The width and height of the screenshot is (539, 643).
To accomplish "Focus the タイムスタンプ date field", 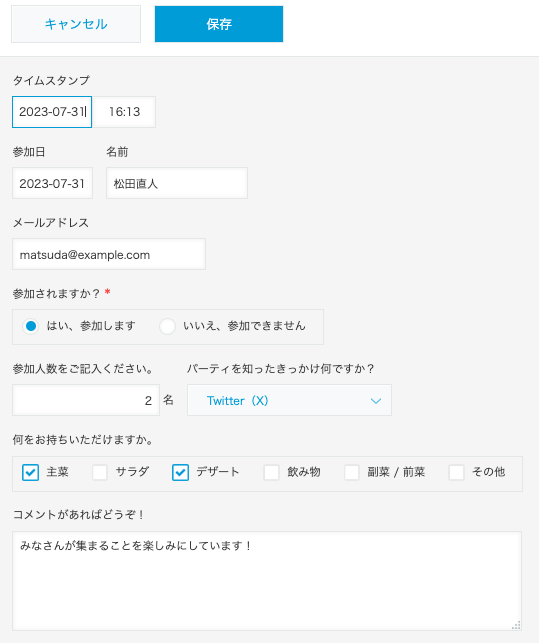I will click(x=52, y=112).
